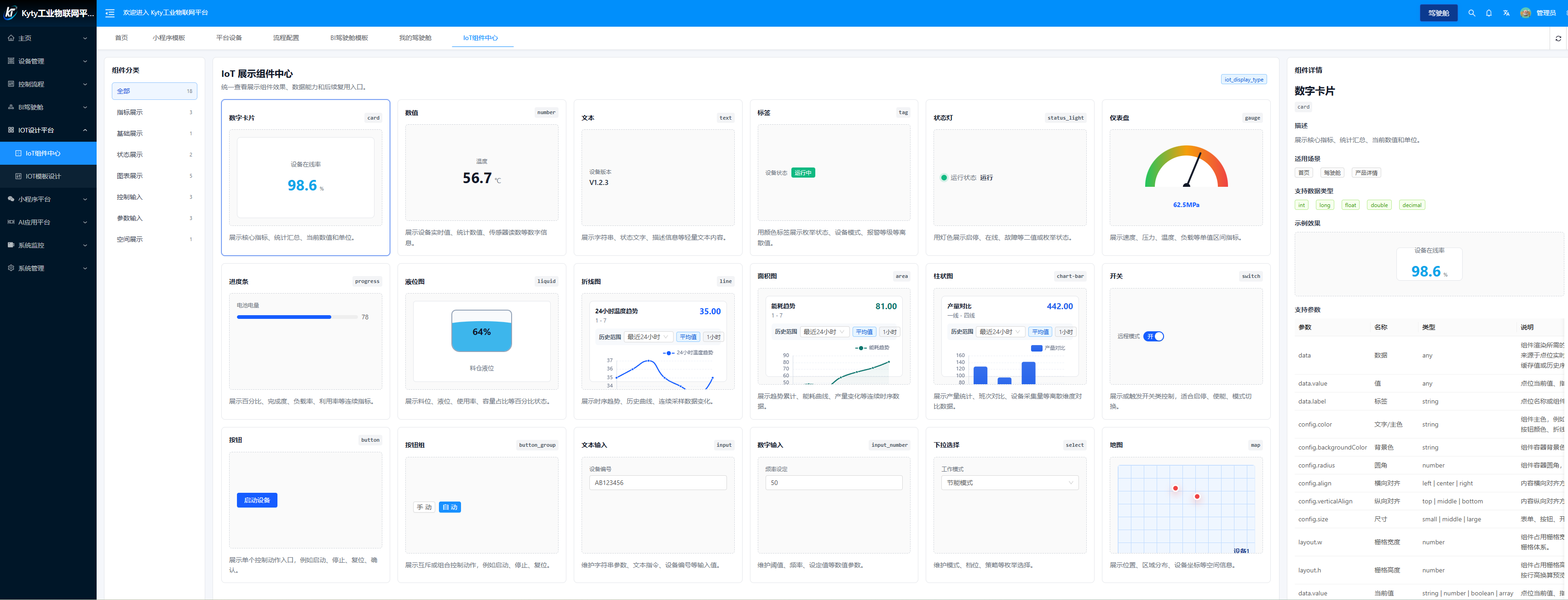This screenshot has height=600, width=1568.
Task: Filter by 控制输入 category
Action: pyautogui.click(x=155, y=197)
